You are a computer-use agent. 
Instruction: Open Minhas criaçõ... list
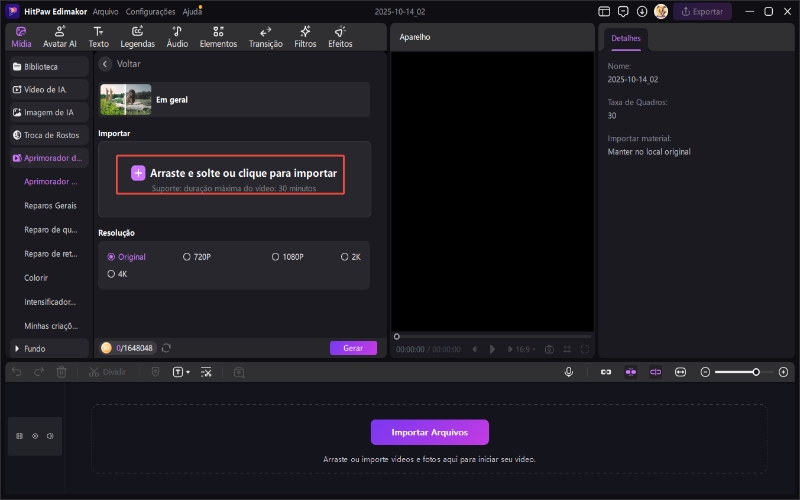(x=51, y=326)
